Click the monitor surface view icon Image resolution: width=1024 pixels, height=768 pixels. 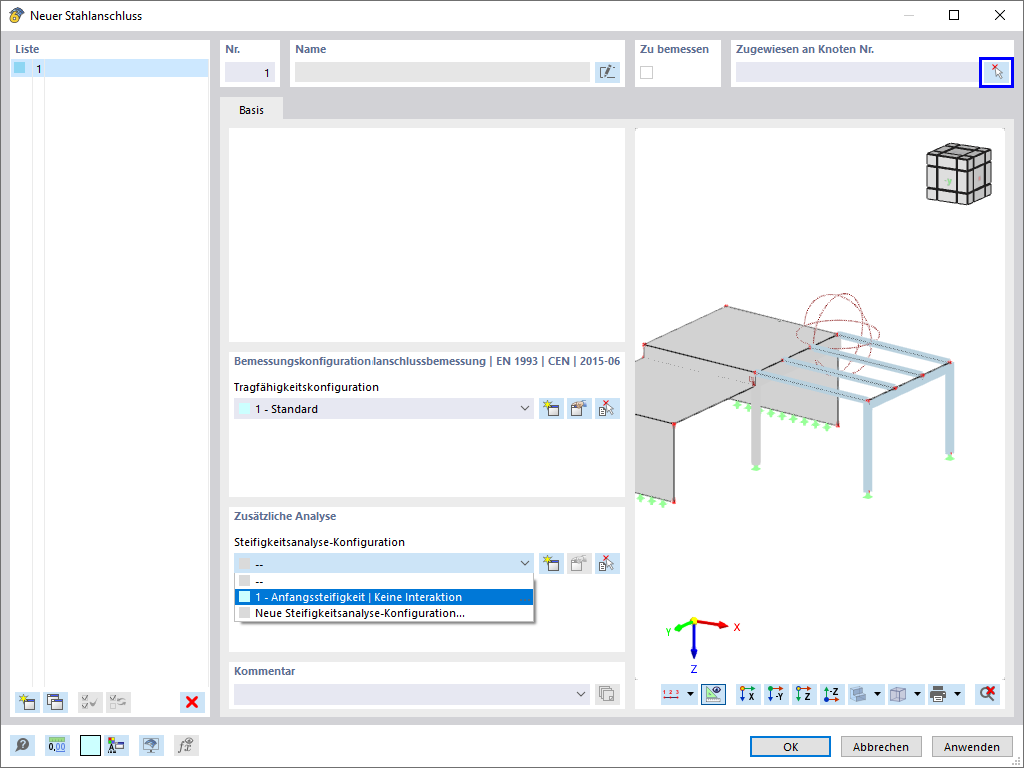(152, 745)
